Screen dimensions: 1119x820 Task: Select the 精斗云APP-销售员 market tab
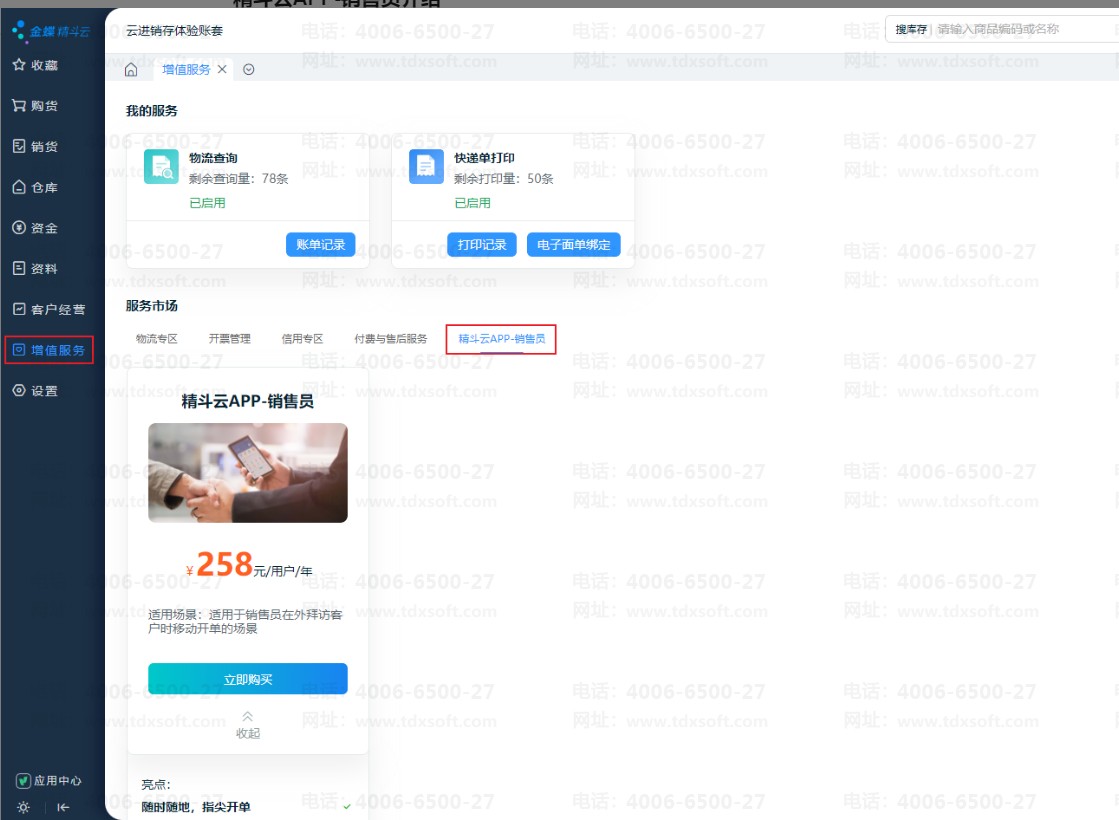pos(502,338)
